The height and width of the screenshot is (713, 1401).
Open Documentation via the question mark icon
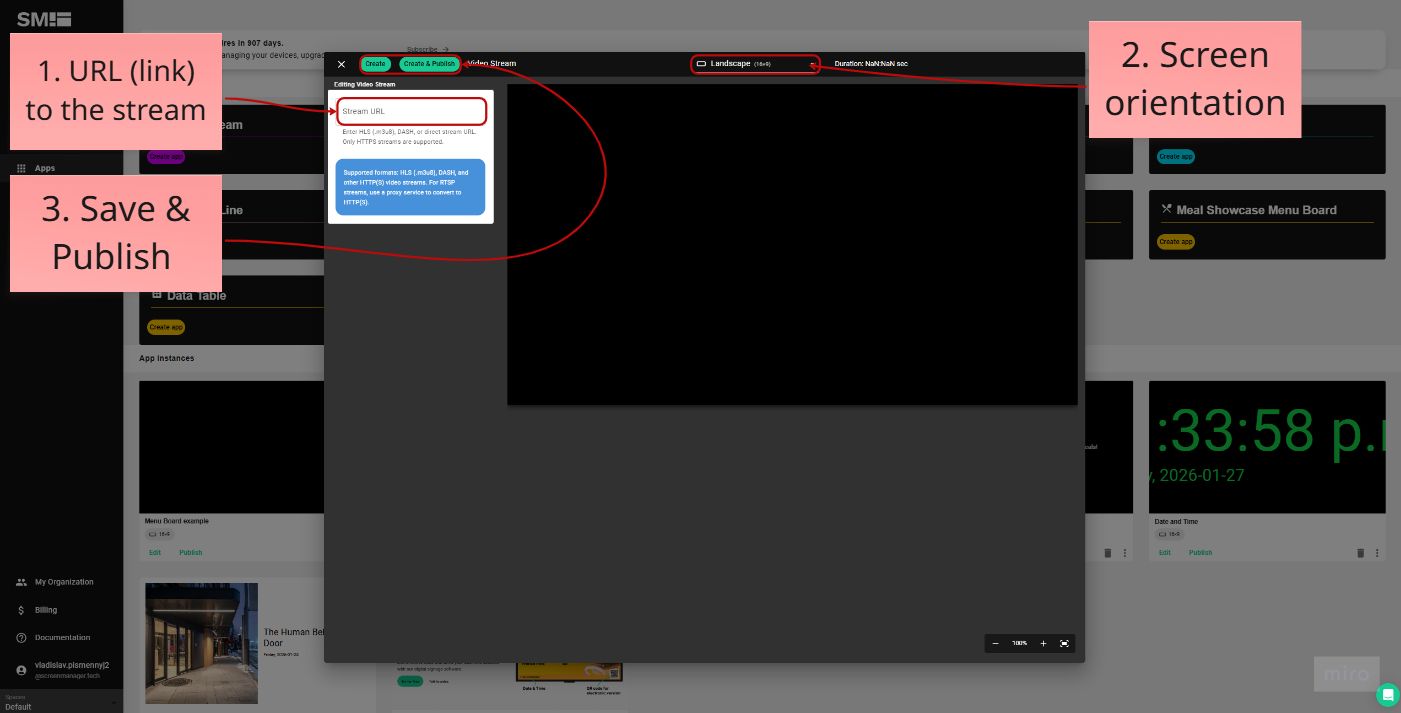(x=22, y=637)
